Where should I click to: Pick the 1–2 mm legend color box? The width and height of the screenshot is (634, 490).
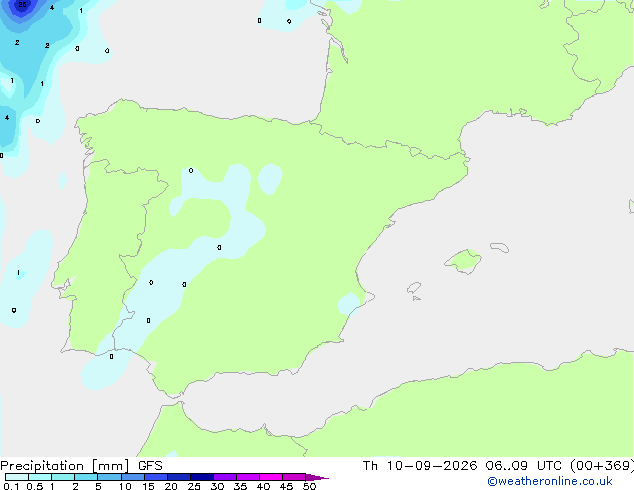[63, 477]
